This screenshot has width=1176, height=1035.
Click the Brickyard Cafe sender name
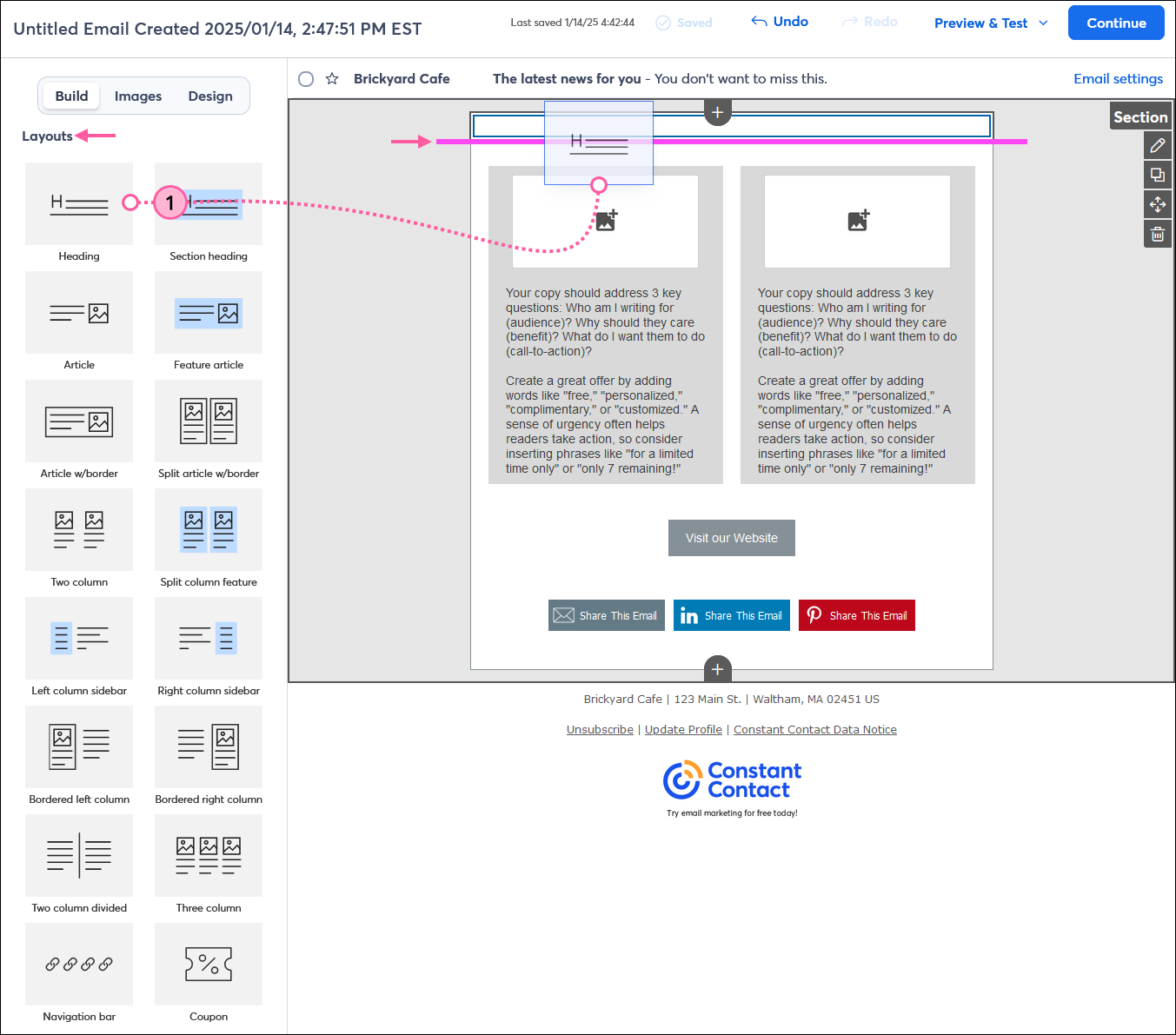coord(402,79)
